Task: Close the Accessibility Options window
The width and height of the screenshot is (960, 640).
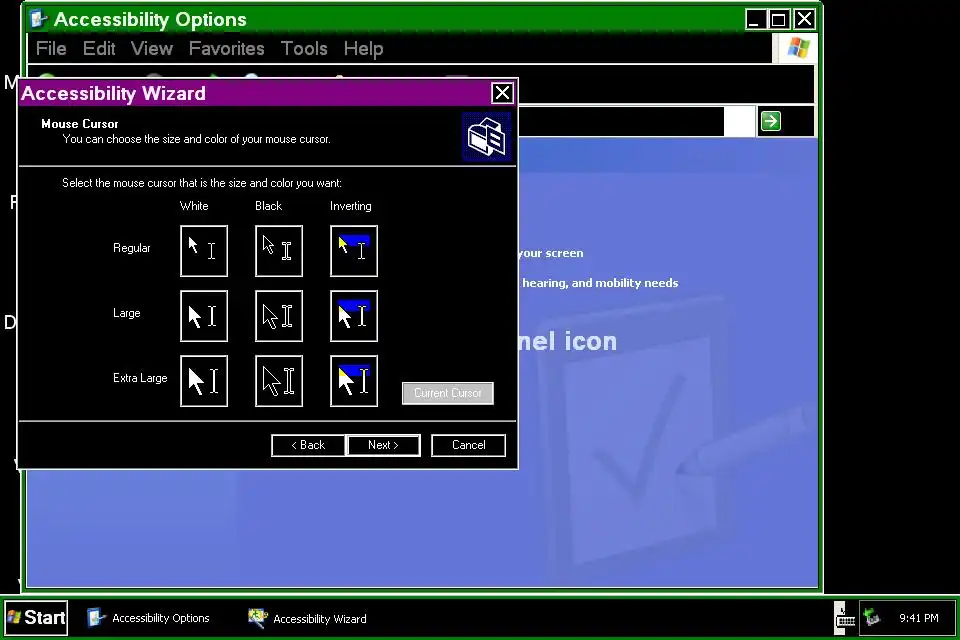Action: 804,20
